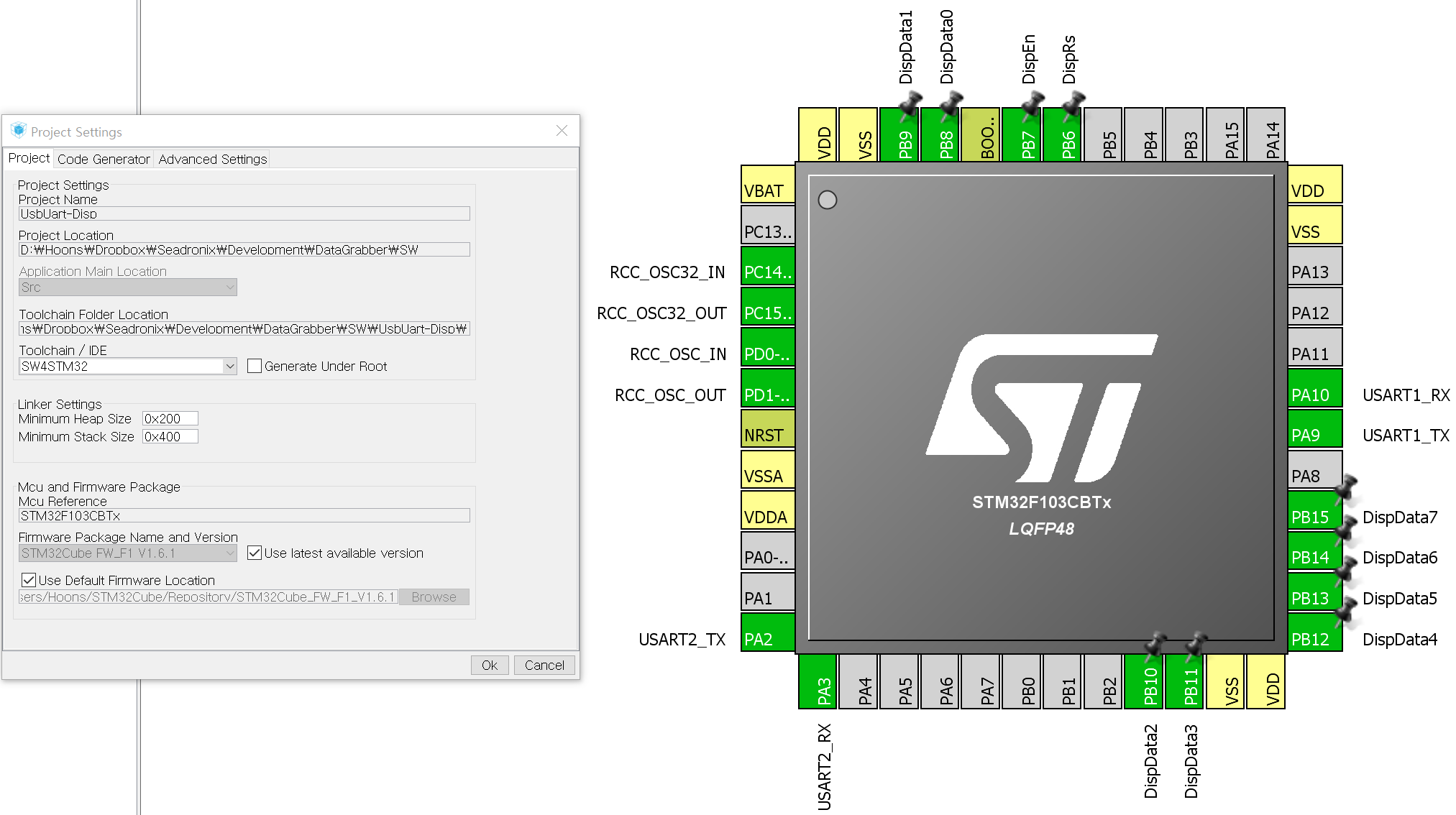Select the PA10 USART1_RX pin
Image resolution: width=1456 pixels, height=815 pixels.
click(1314, 388)
